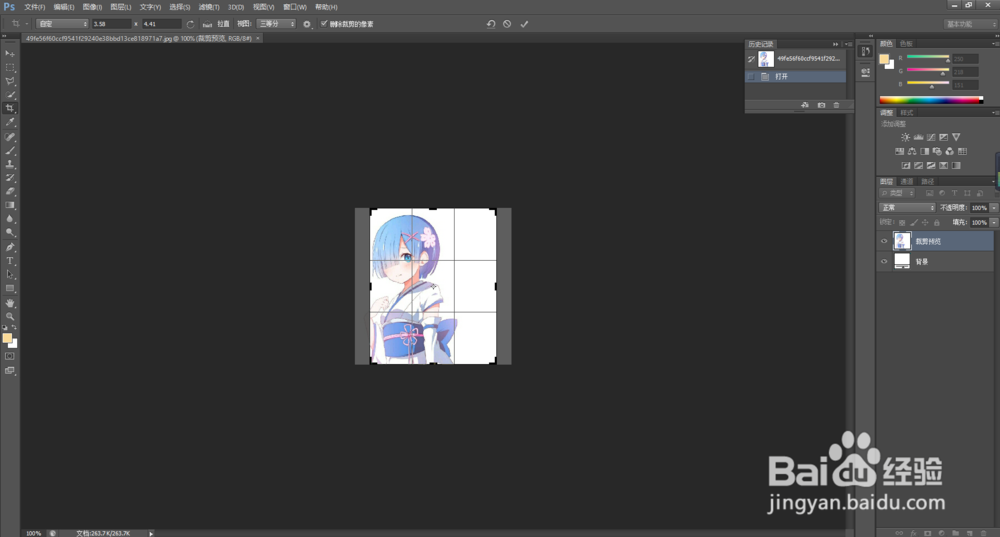Image resolution: width=1000 pixels, height=537 pixels.
Task: Add Brightness/Contrast adjustment
Action: pyautogui.click(x=905, y=137)
